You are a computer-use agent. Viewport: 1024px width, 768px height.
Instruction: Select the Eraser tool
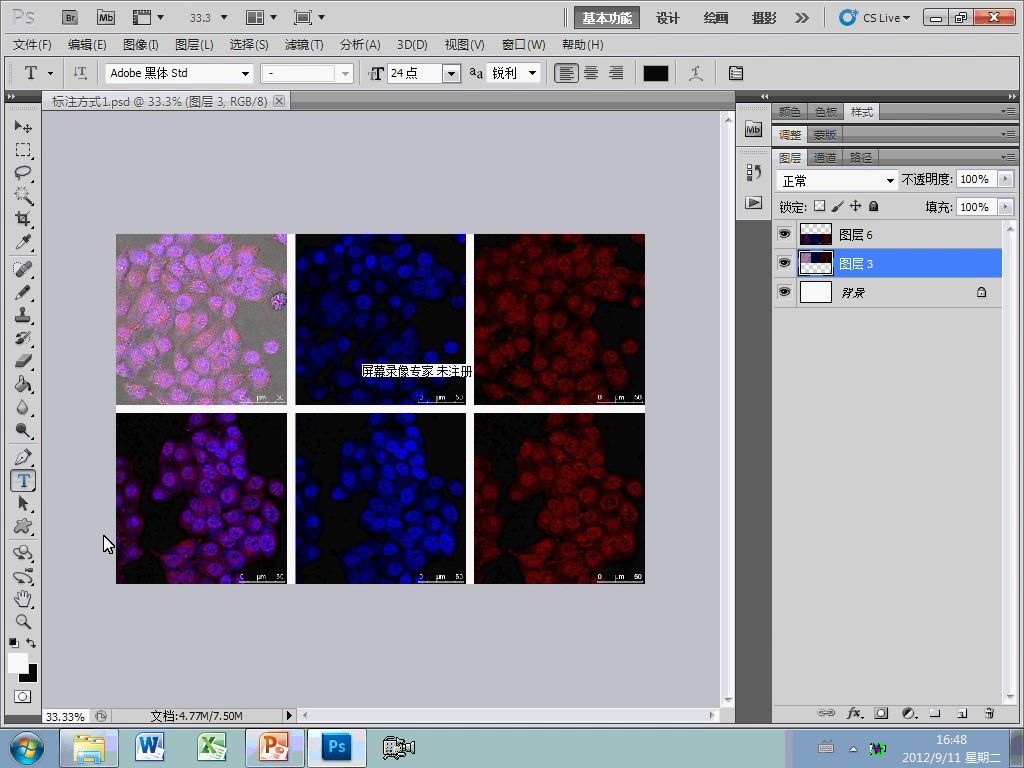coord(23,360)
